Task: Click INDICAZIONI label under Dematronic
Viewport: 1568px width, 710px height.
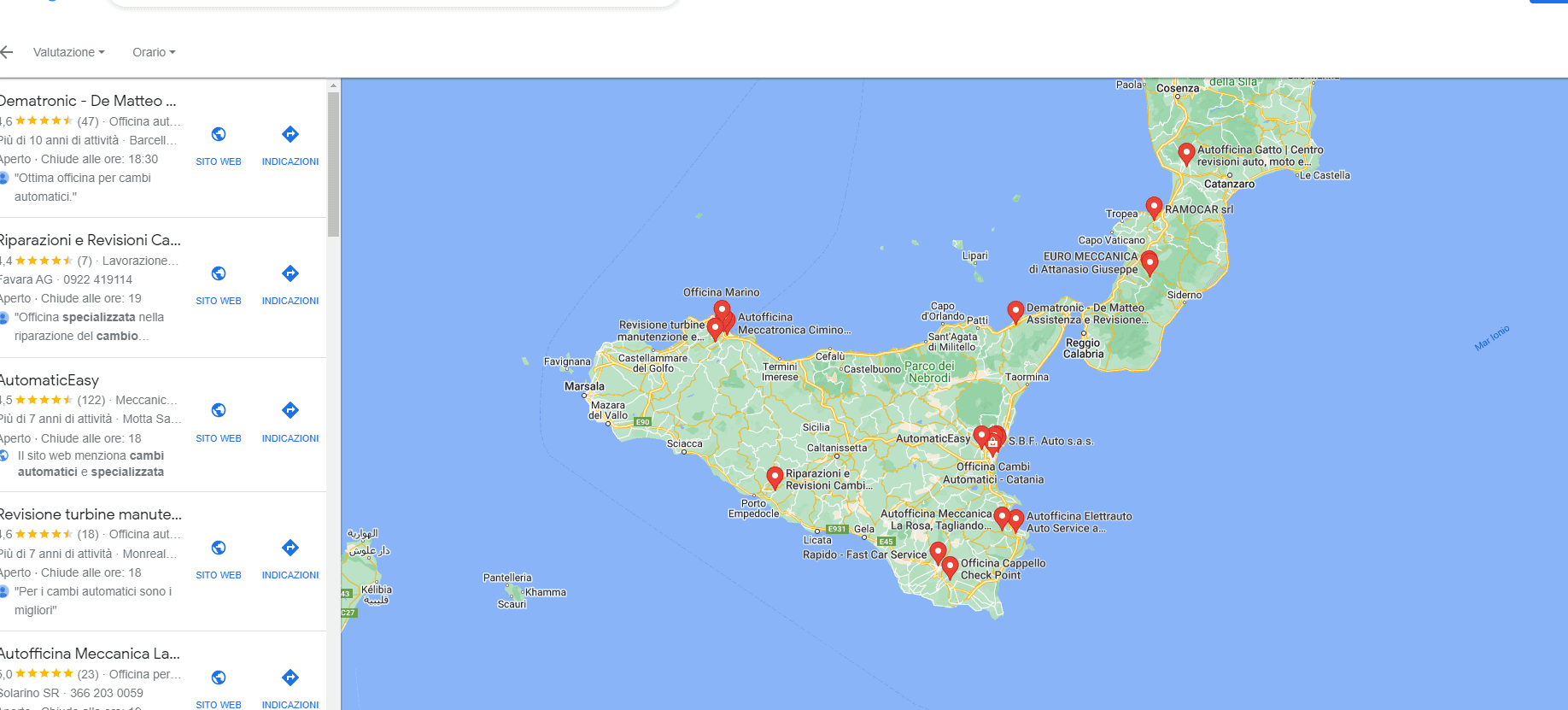Action: 290,161
